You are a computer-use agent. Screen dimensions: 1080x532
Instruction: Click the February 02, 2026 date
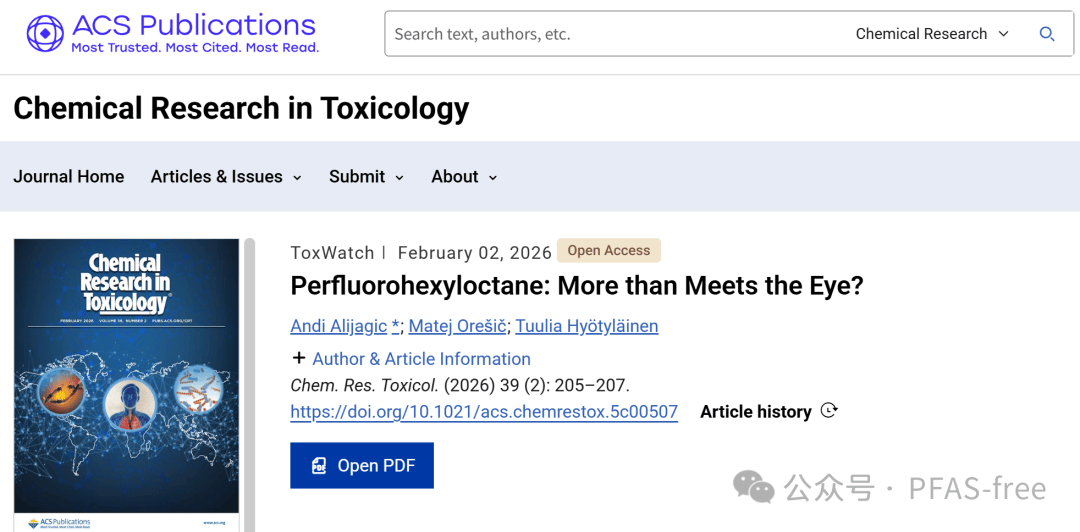pos(475,252)
